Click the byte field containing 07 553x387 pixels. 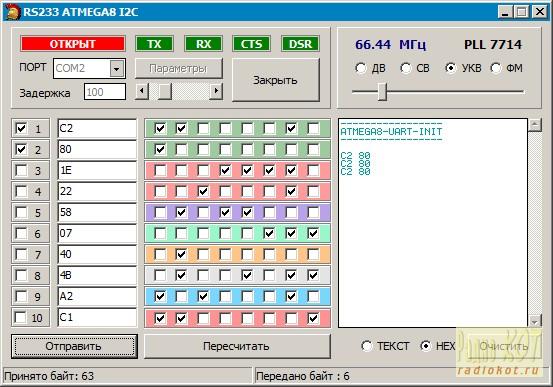[97, 233]
